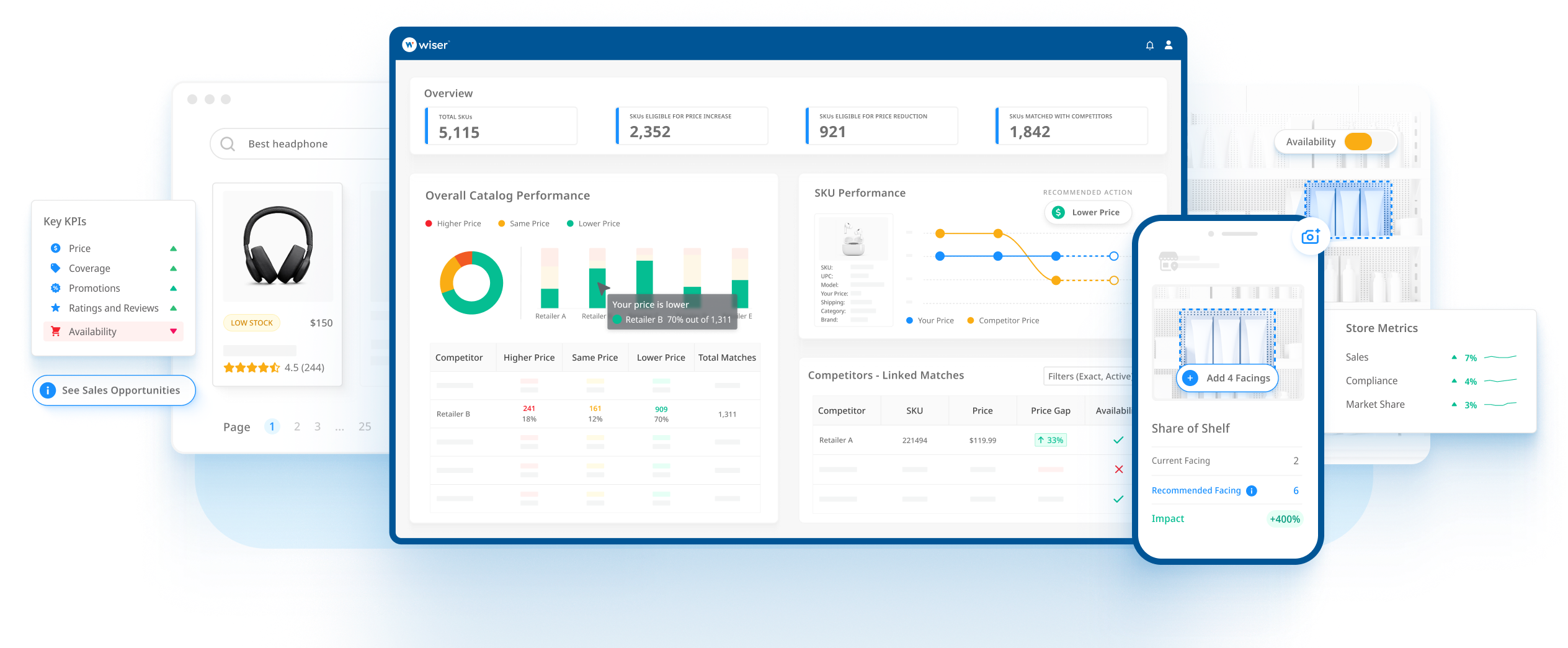Select page 2 of search results
The width and height of the screenshot is (1568, 648).
click(296, 426)
